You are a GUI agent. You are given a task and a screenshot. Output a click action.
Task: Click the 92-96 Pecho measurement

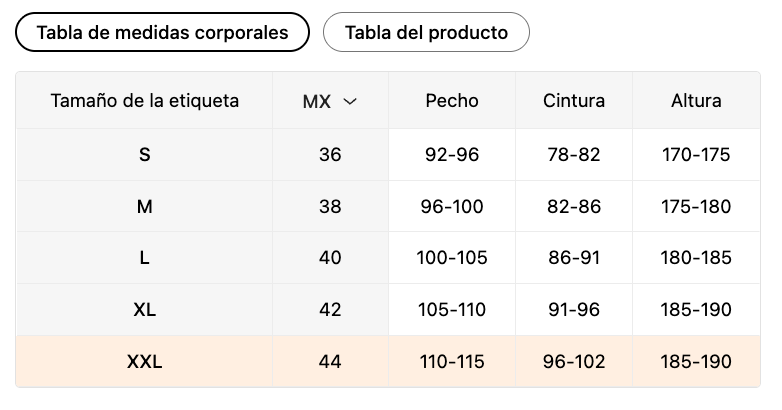(452, 155)
